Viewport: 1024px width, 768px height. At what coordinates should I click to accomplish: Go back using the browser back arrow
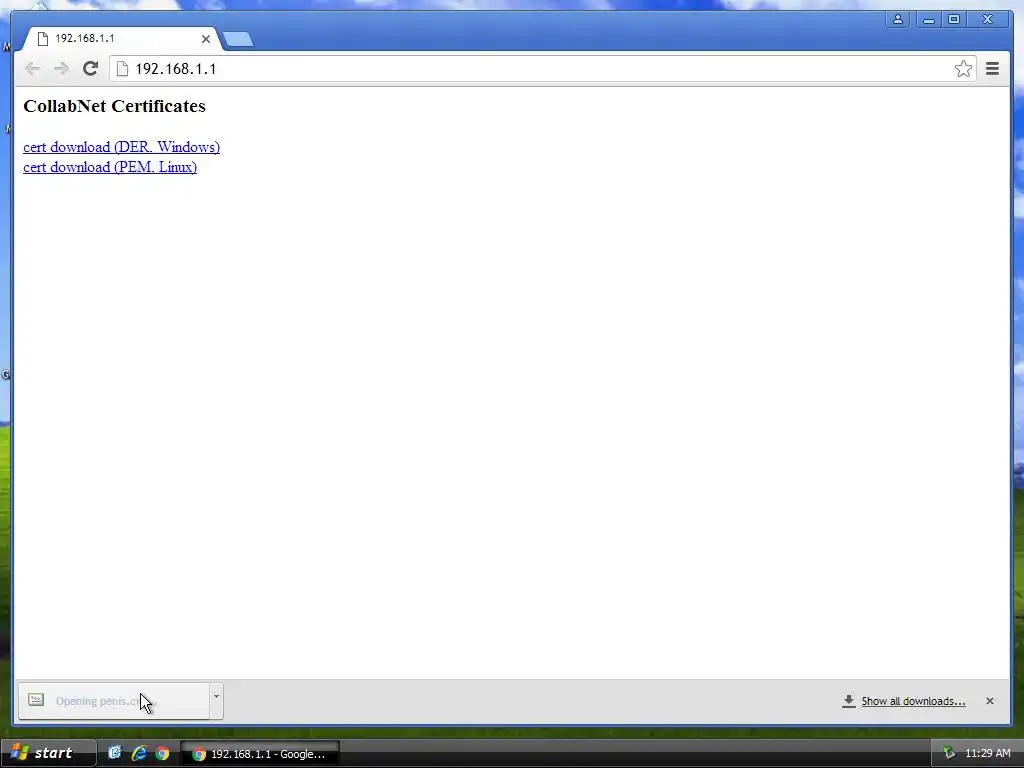(x=32, y=69)
